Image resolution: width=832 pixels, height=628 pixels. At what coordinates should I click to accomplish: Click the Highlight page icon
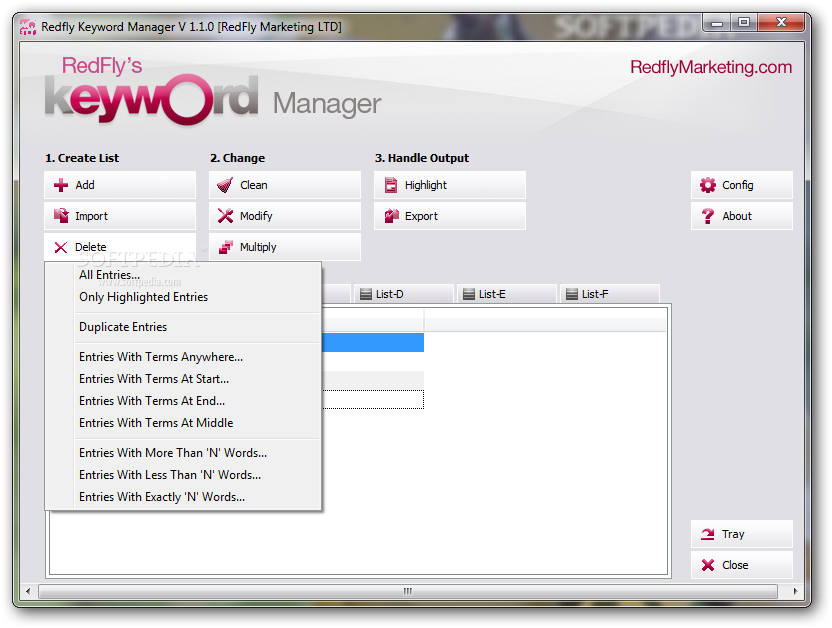391,185
